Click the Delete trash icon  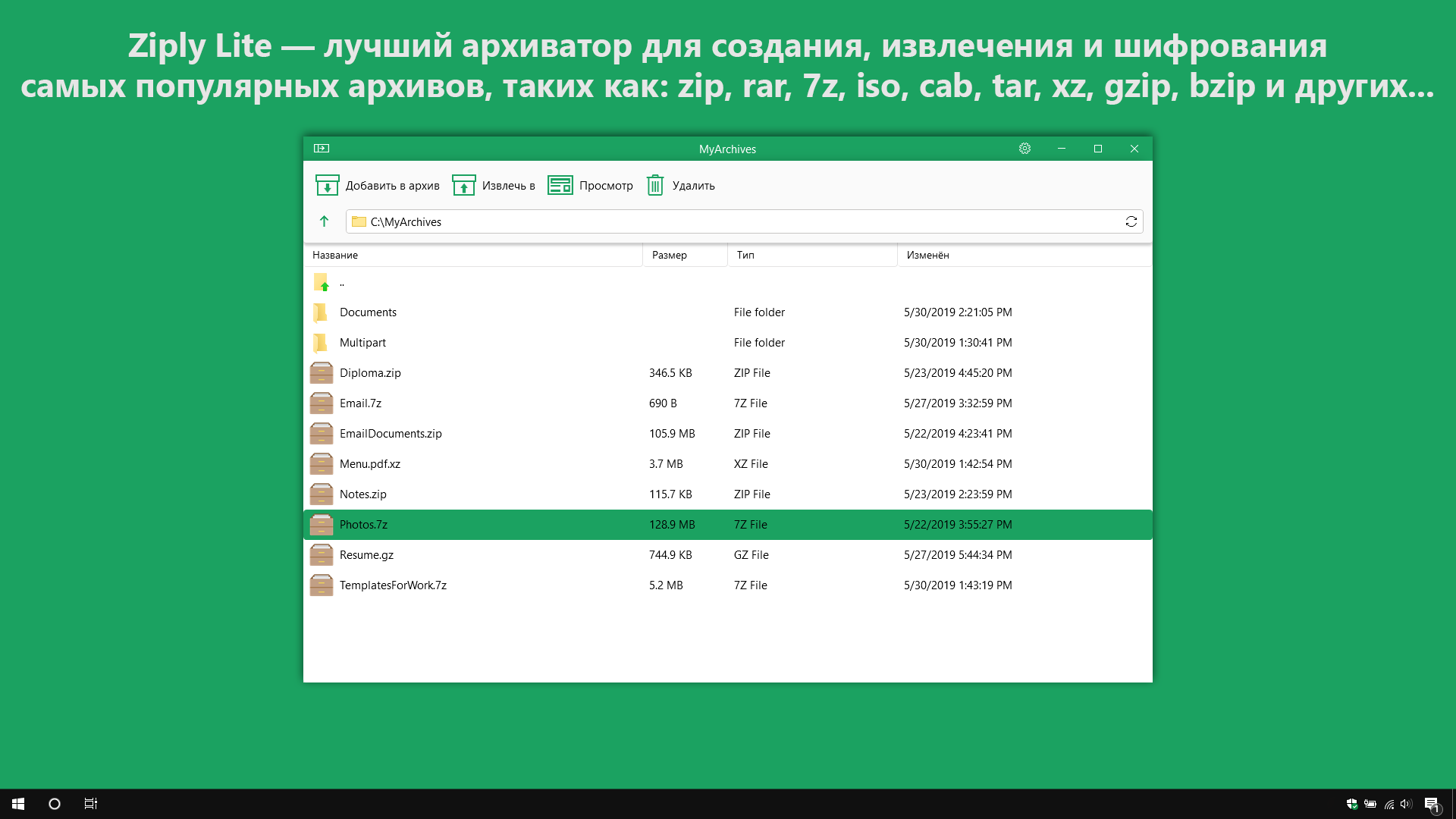[x=655, y=185]
